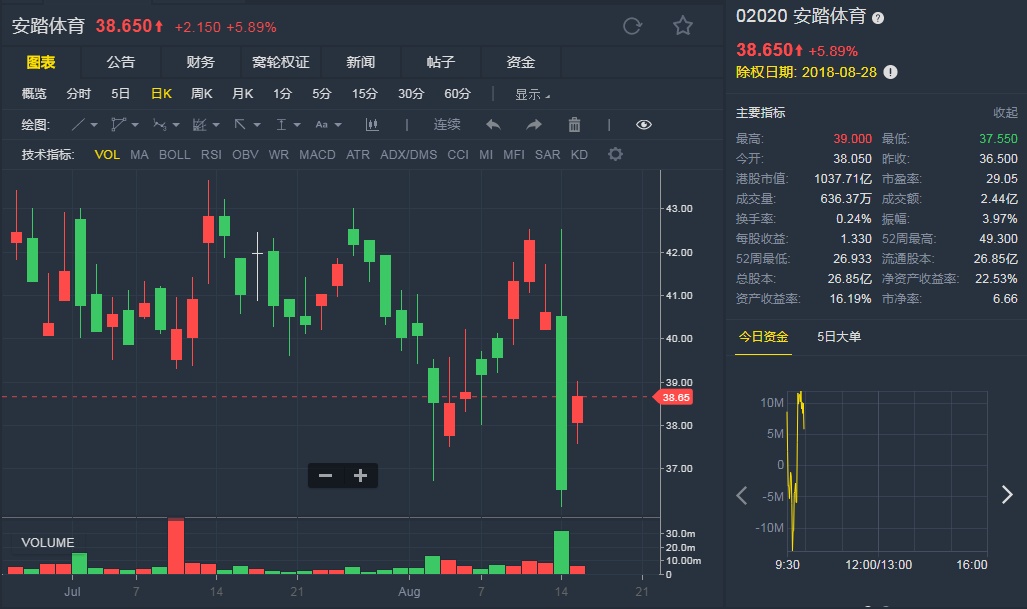
Task: Select the arrow drawing tool
Action: [240, 124]
